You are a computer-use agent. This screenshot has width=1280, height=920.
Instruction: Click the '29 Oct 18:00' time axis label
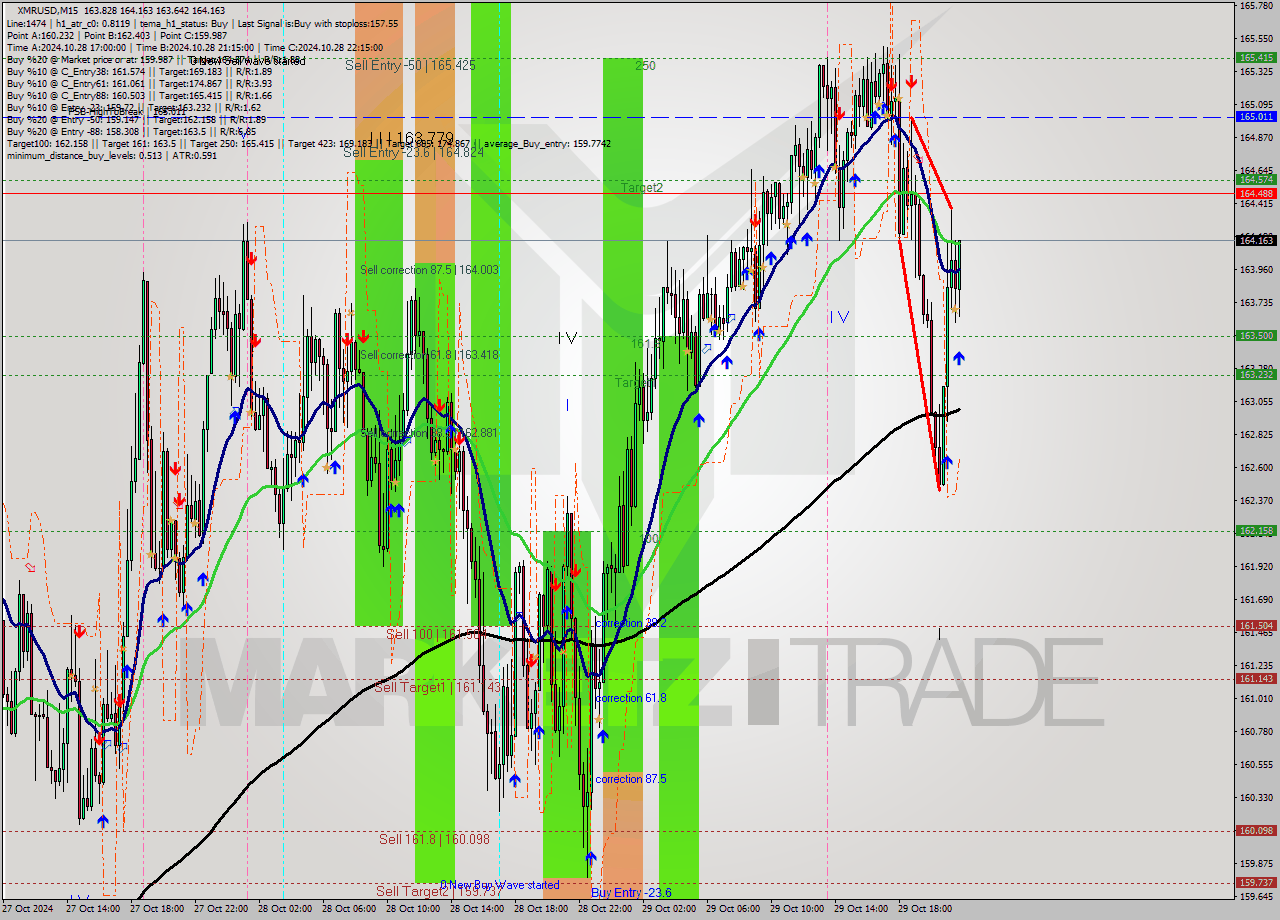tap(925, 910)
